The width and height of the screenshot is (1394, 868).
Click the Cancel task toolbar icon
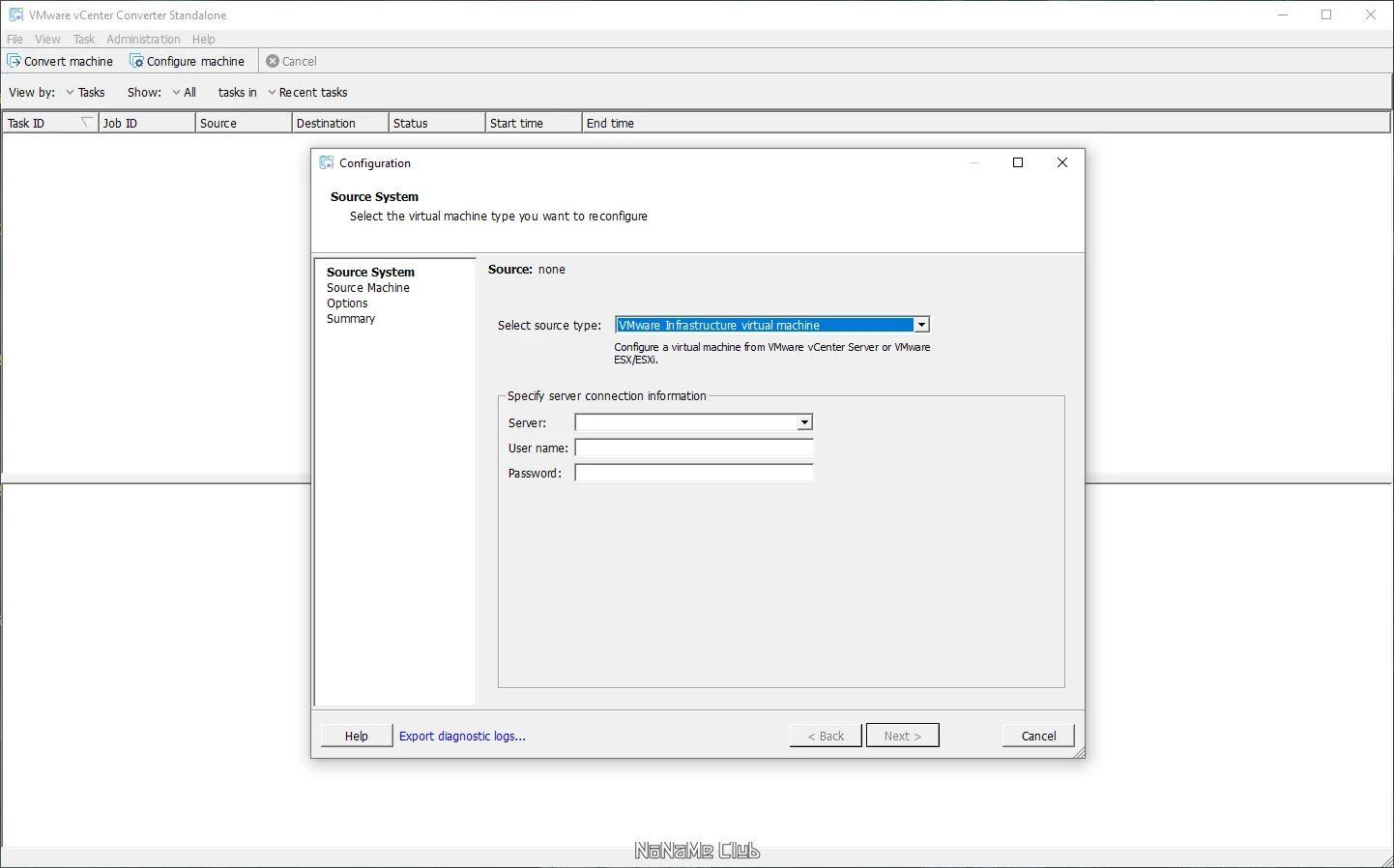(273, 61)
